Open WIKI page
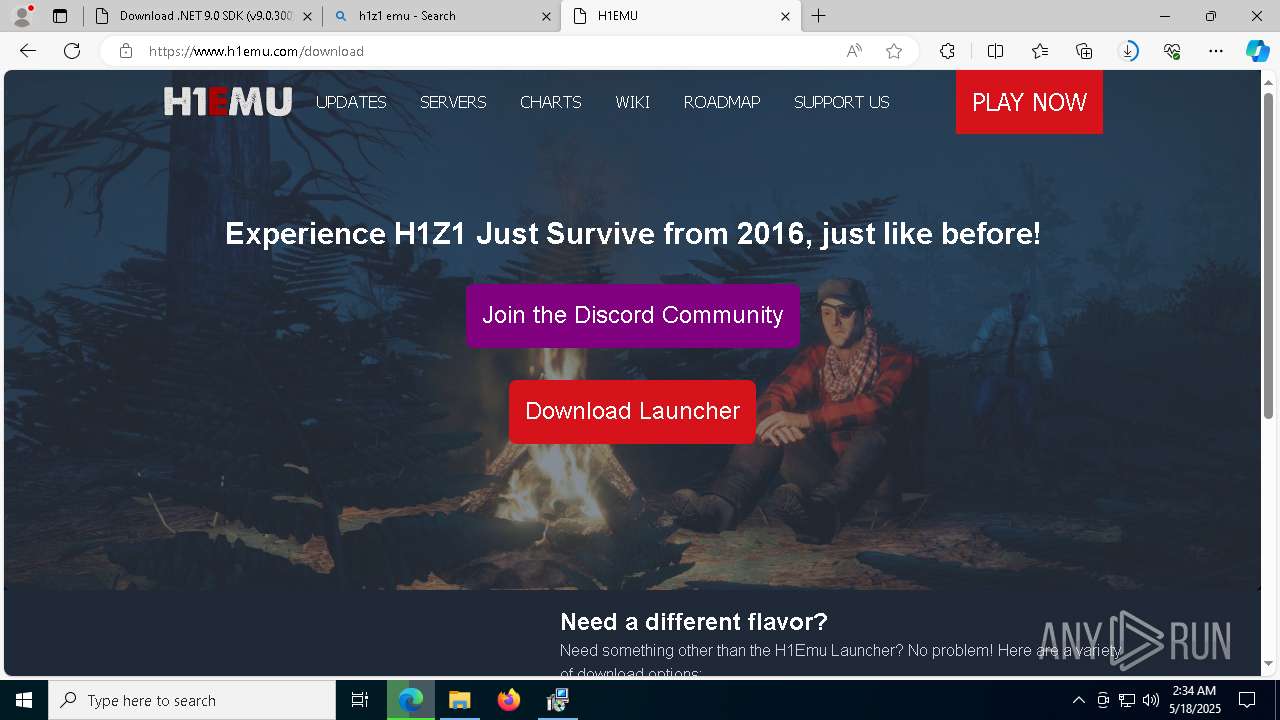The image size is (1280, 720). click(x=633, y=102)
